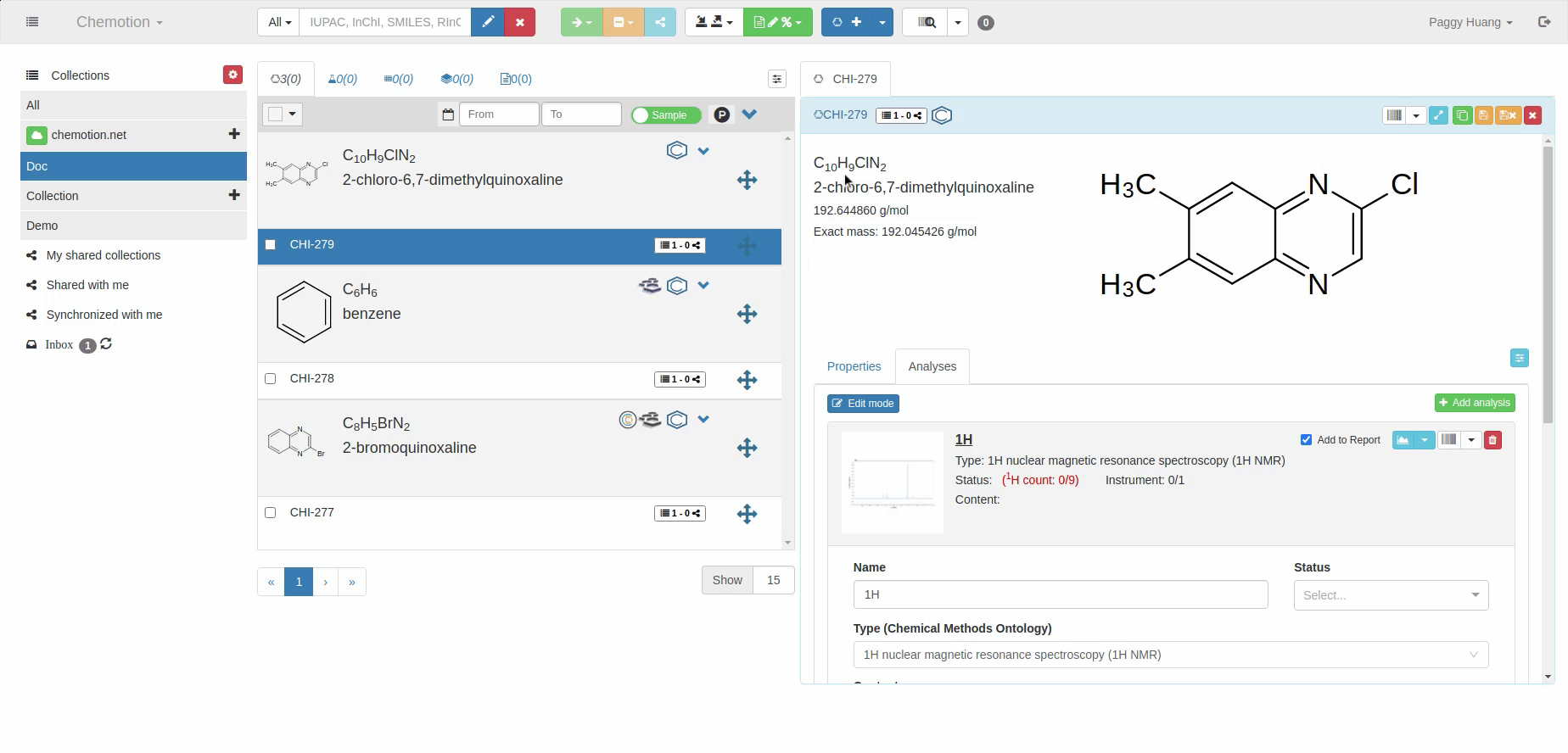Open collection settings red gear icon
Viewport: 1568px width, 753px height.
pos(232,75)
